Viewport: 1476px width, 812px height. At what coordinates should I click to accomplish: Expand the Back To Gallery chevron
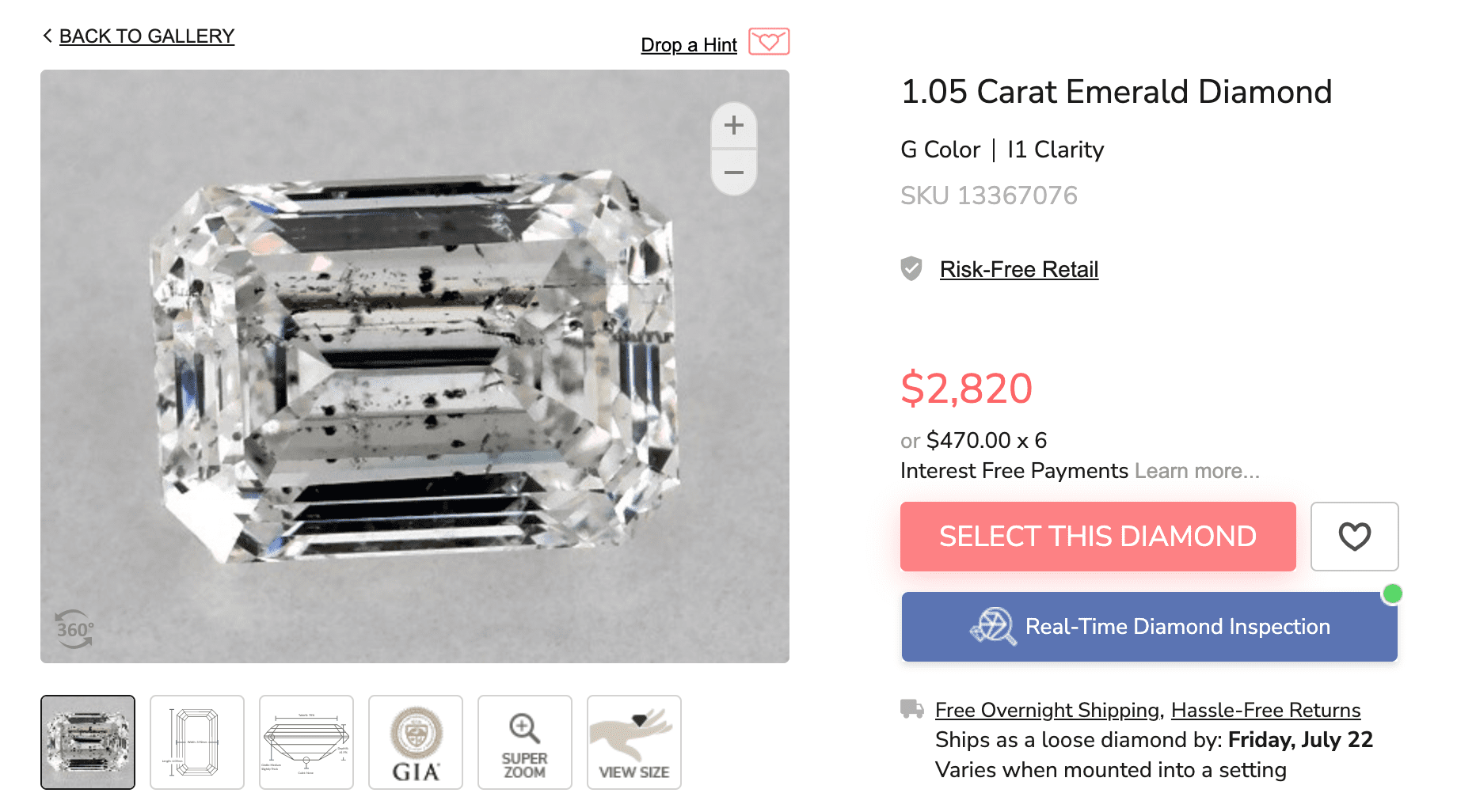pyautogui.click(x=47, y=35)
